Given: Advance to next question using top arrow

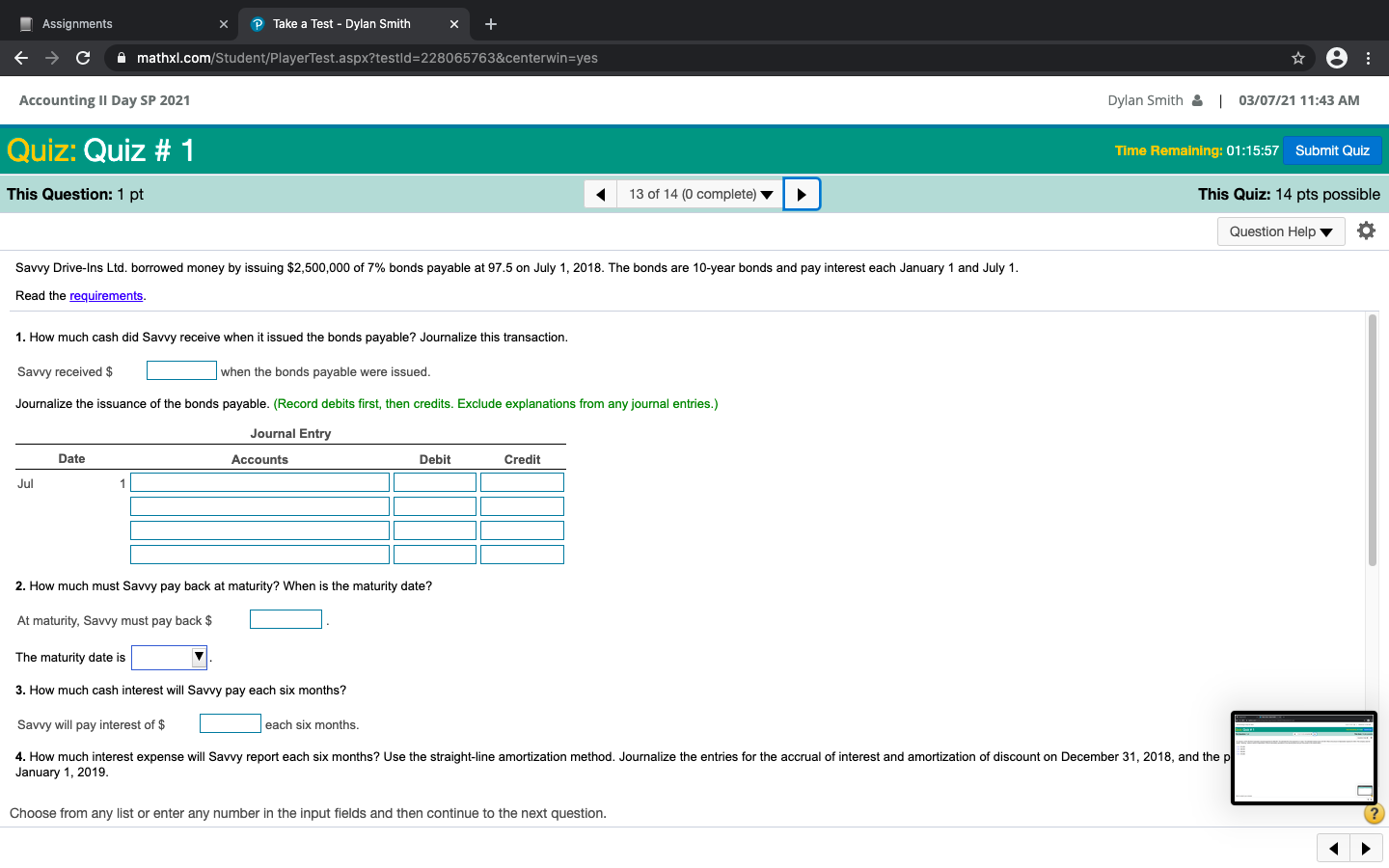Looking at the screenshot, I should pyautogui.click(x=802, y=194).
